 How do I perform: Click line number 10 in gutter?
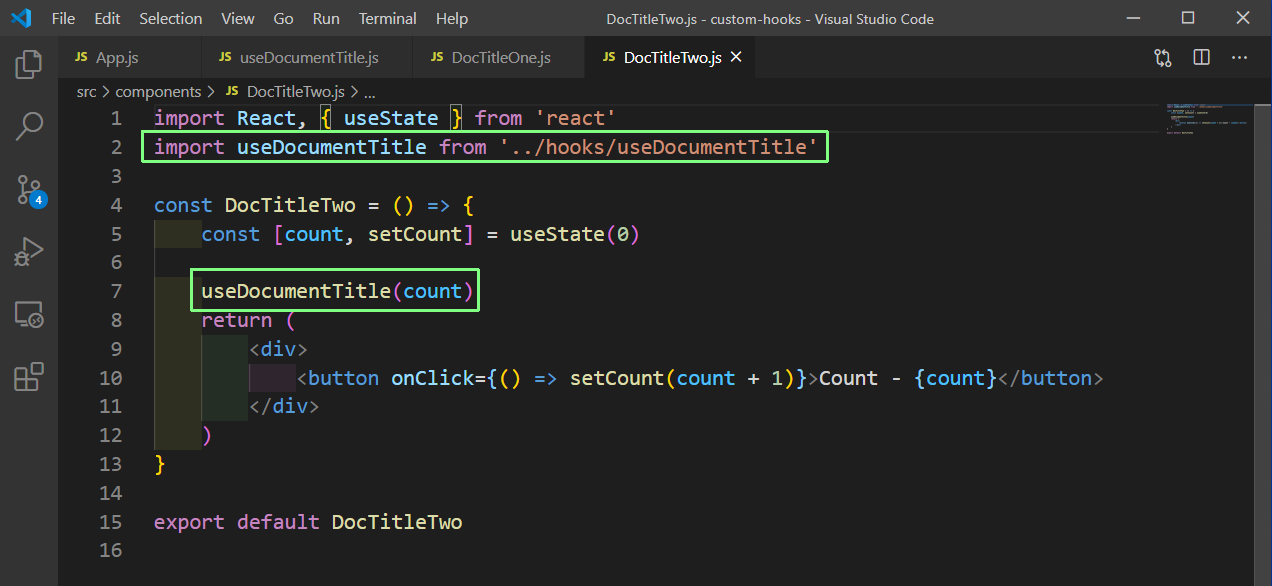[x=111, y=378]
